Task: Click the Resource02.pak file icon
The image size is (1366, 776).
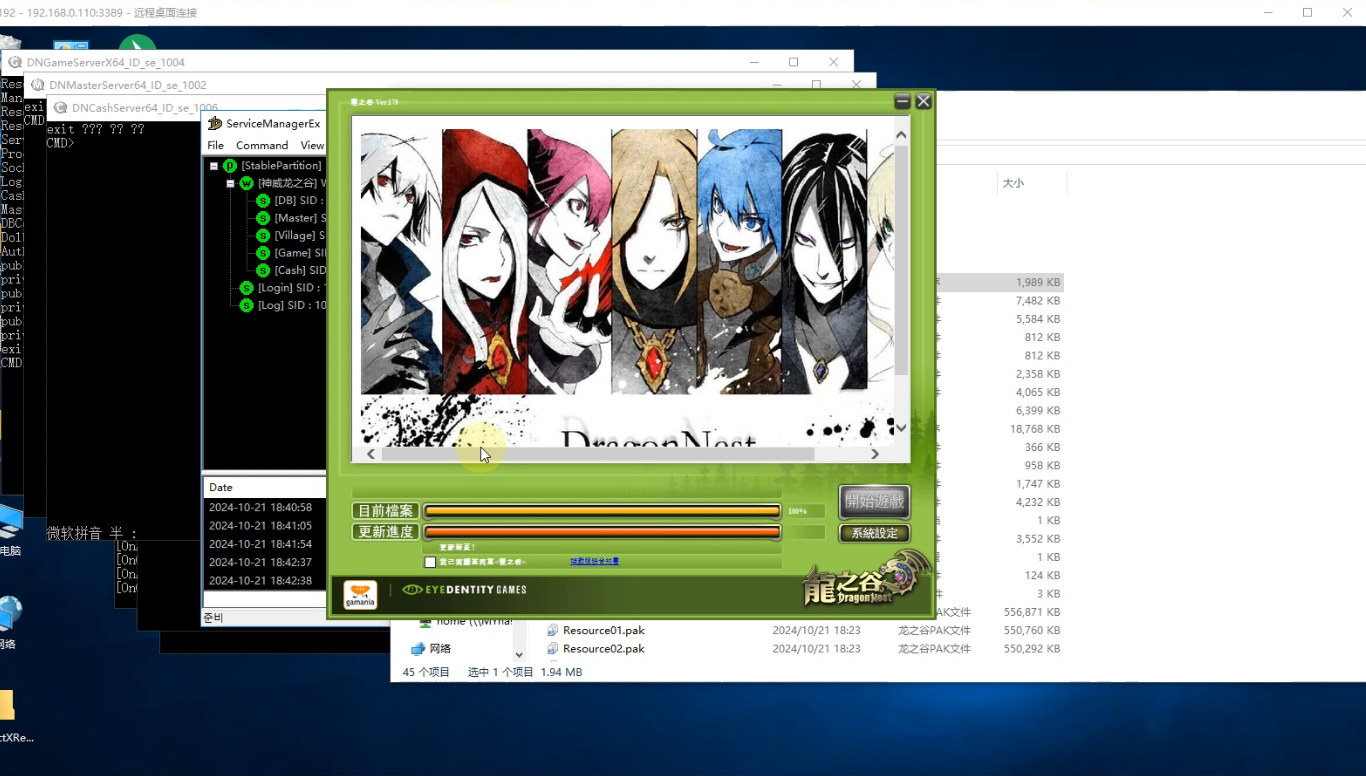Action: pyautogui.click(x=552, y=649)
